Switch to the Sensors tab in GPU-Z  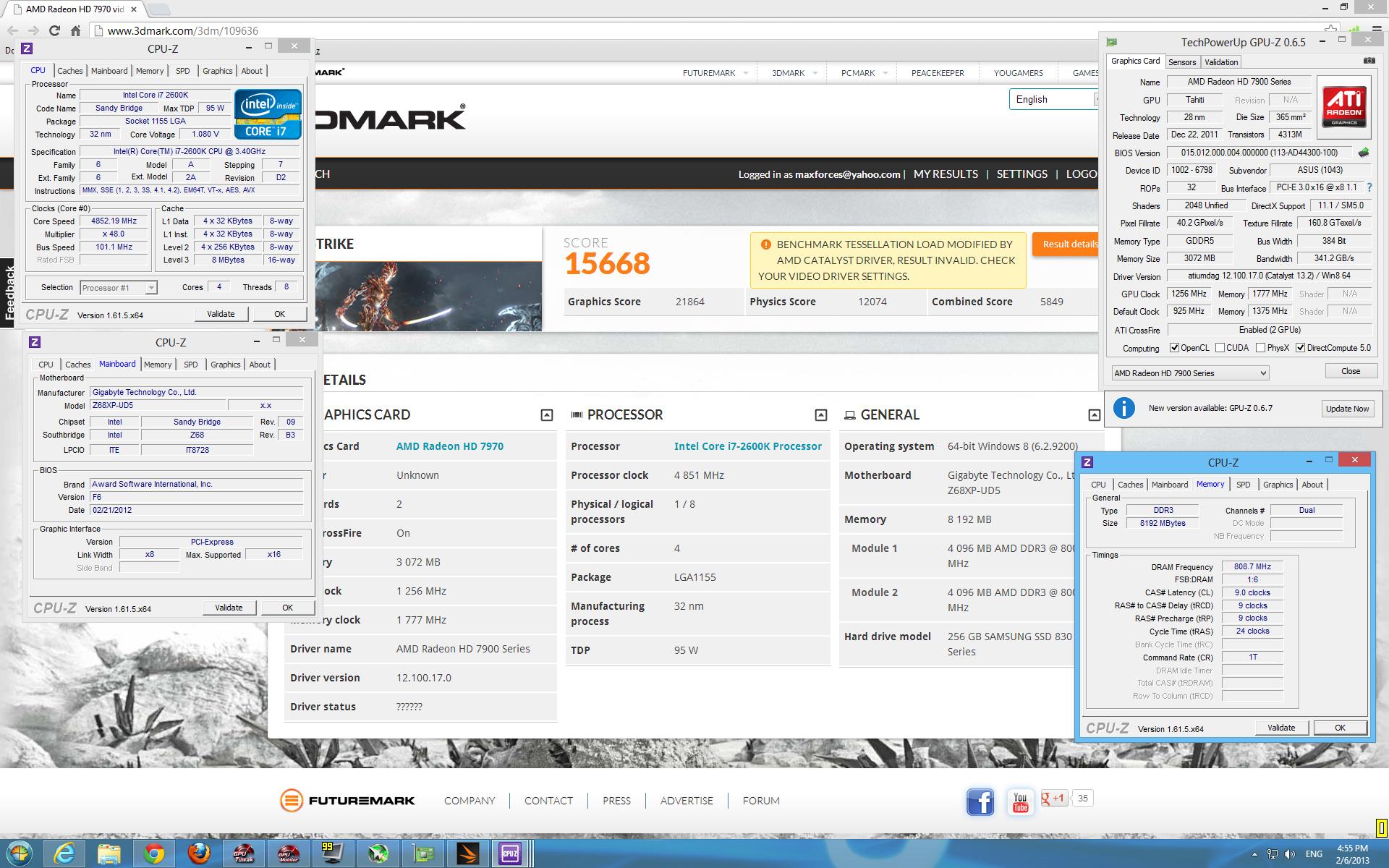pos(1182,62)
